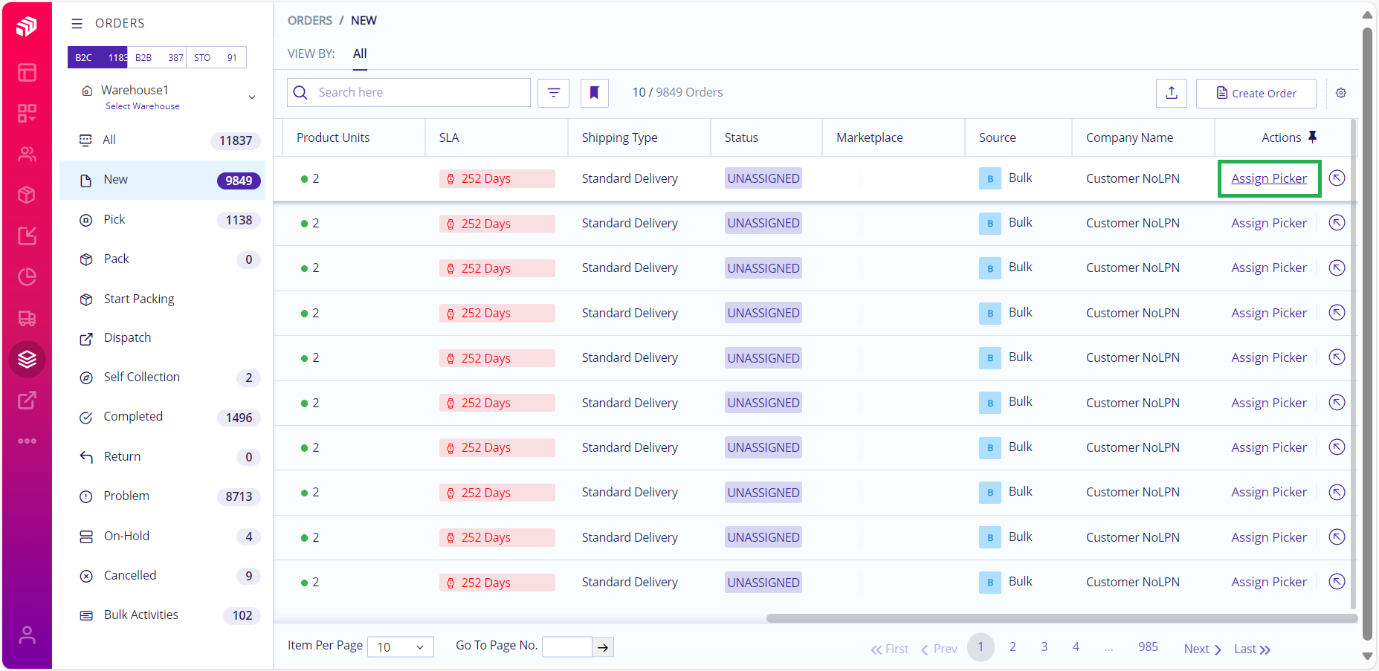Image resolution: width=1379 pixels, height=671 pixels.
Task: Click Assign Picker in the first row
Action: click(x=1269, y=178)
